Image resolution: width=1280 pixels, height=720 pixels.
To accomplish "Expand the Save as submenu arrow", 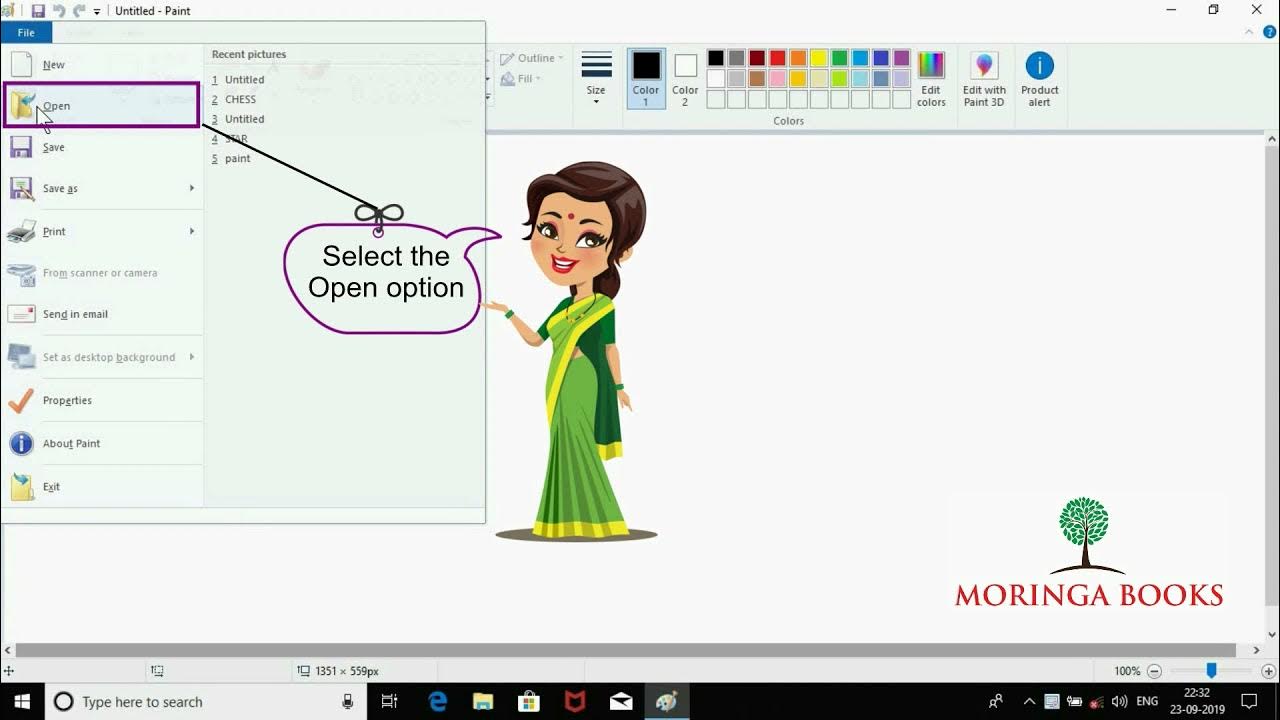I will 192,188.
